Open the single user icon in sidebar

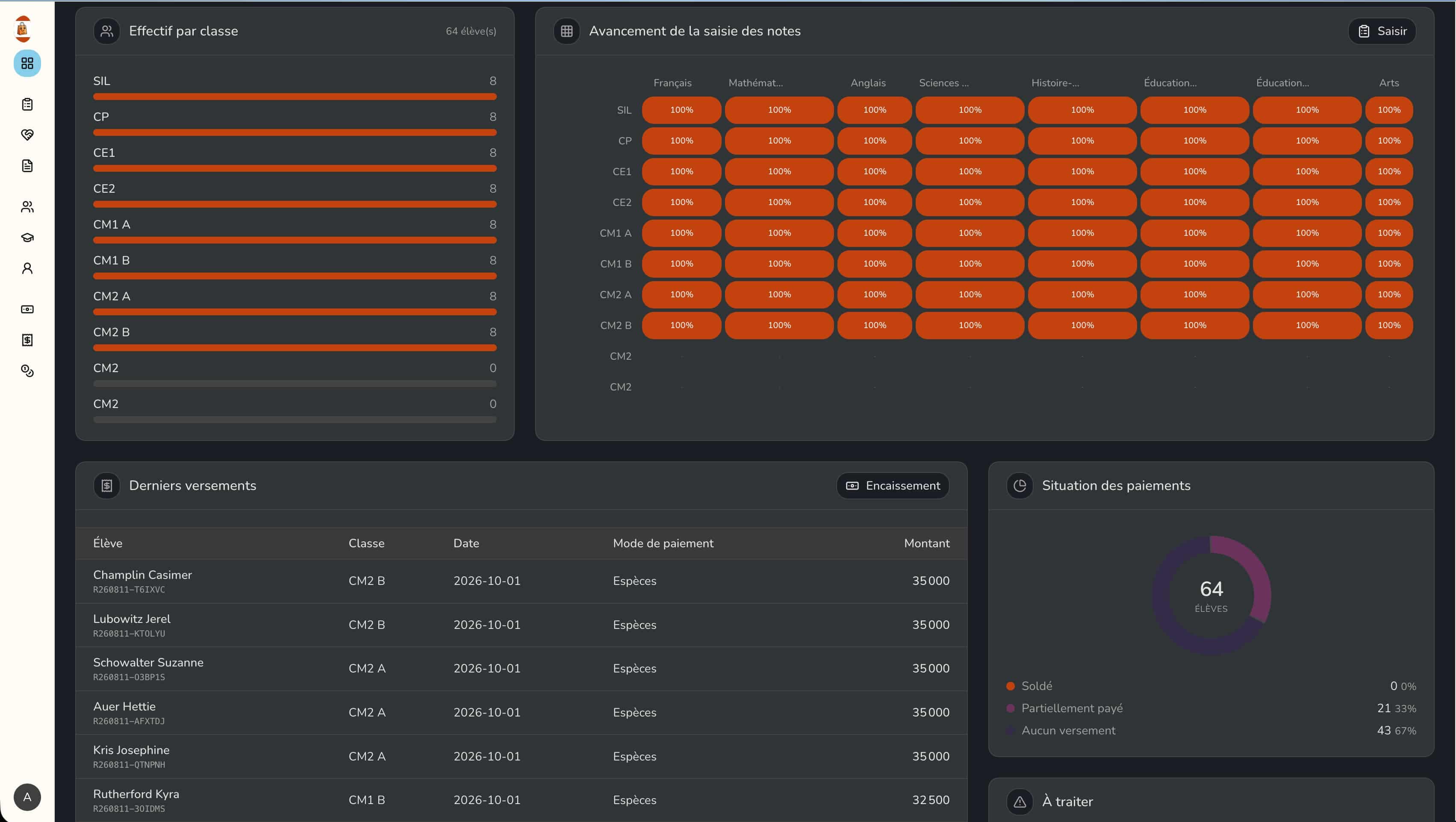(27, 268)
